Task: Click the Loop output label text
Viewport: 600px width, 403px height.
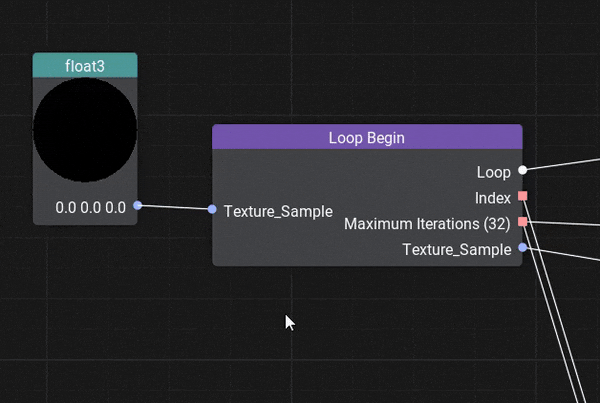Action: click(x=494, y=172)
